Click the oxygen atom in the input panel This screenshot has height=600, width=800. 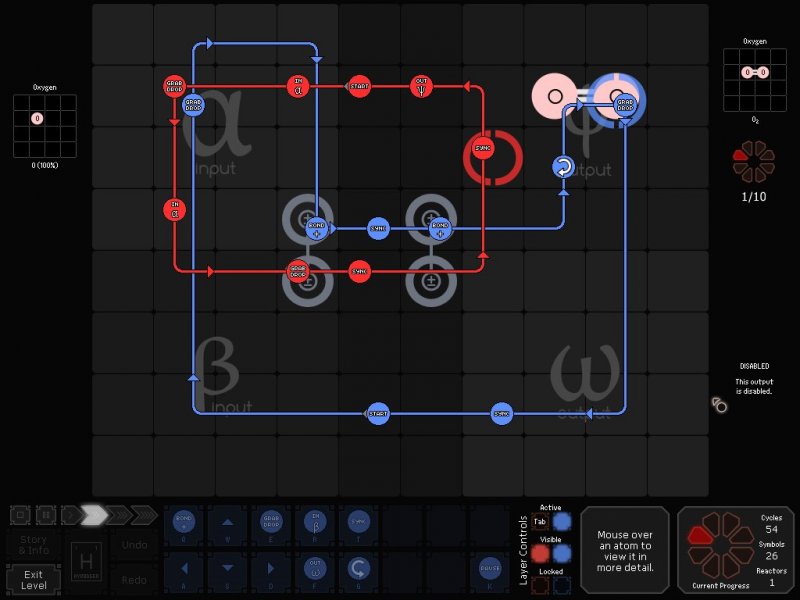pos(37,118)
